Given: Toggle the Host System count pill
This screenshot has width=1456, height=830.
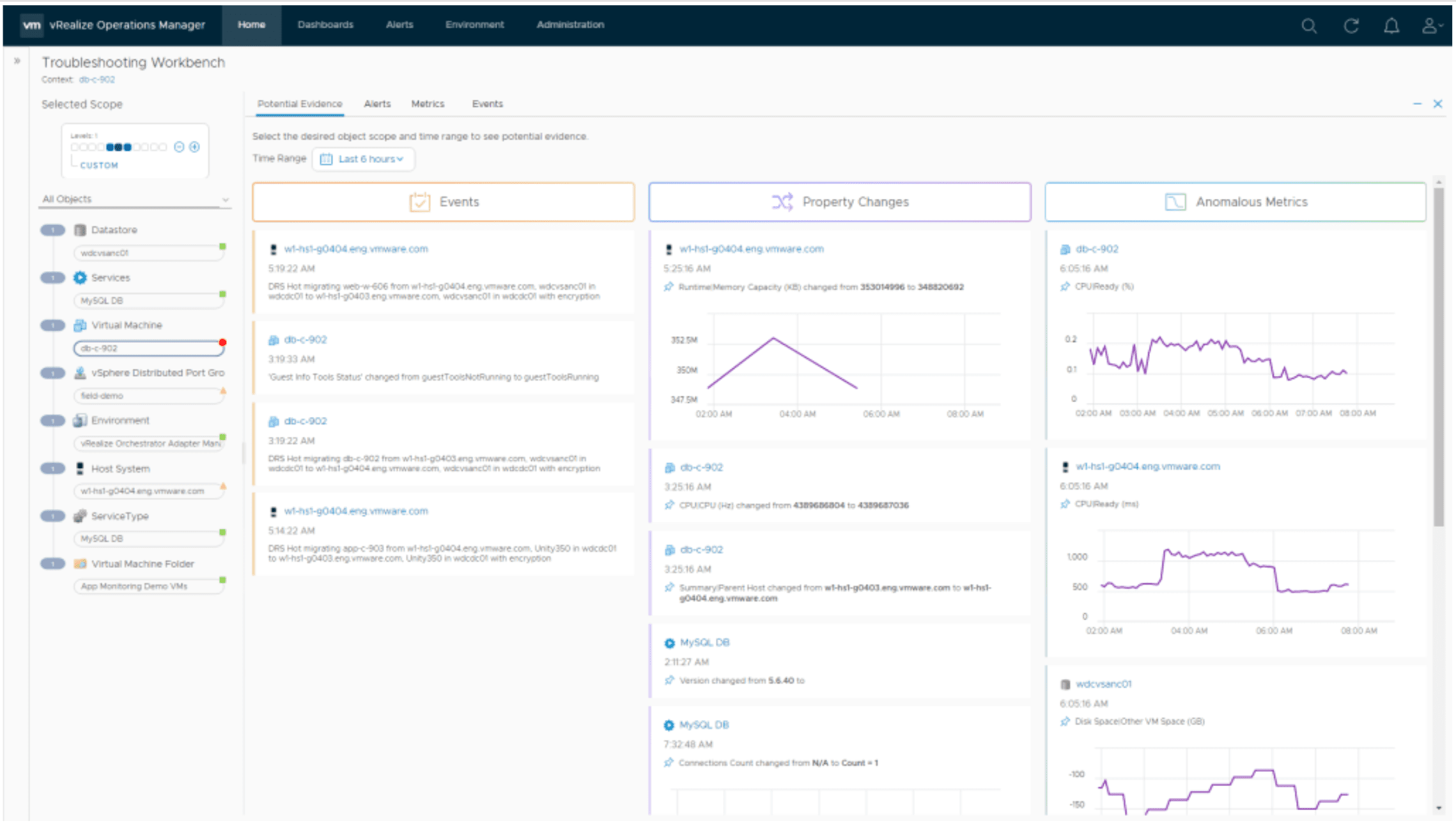Looking at the screenshot, I should coord(53,469).
